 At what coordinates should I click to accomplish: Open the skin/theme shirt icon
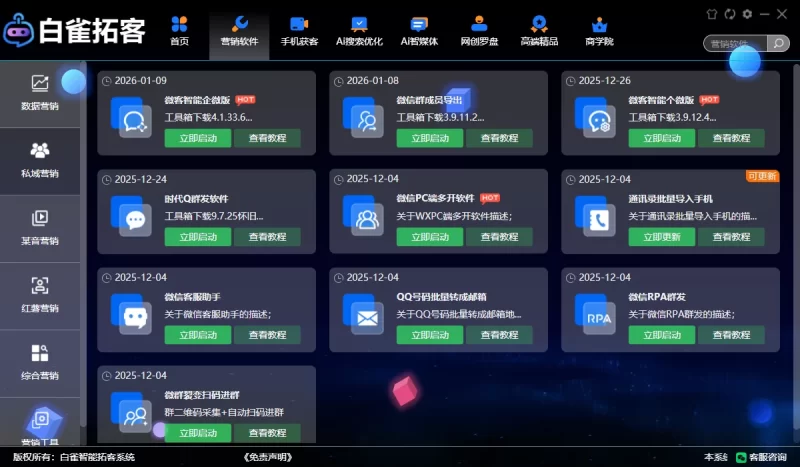(712, 14)
